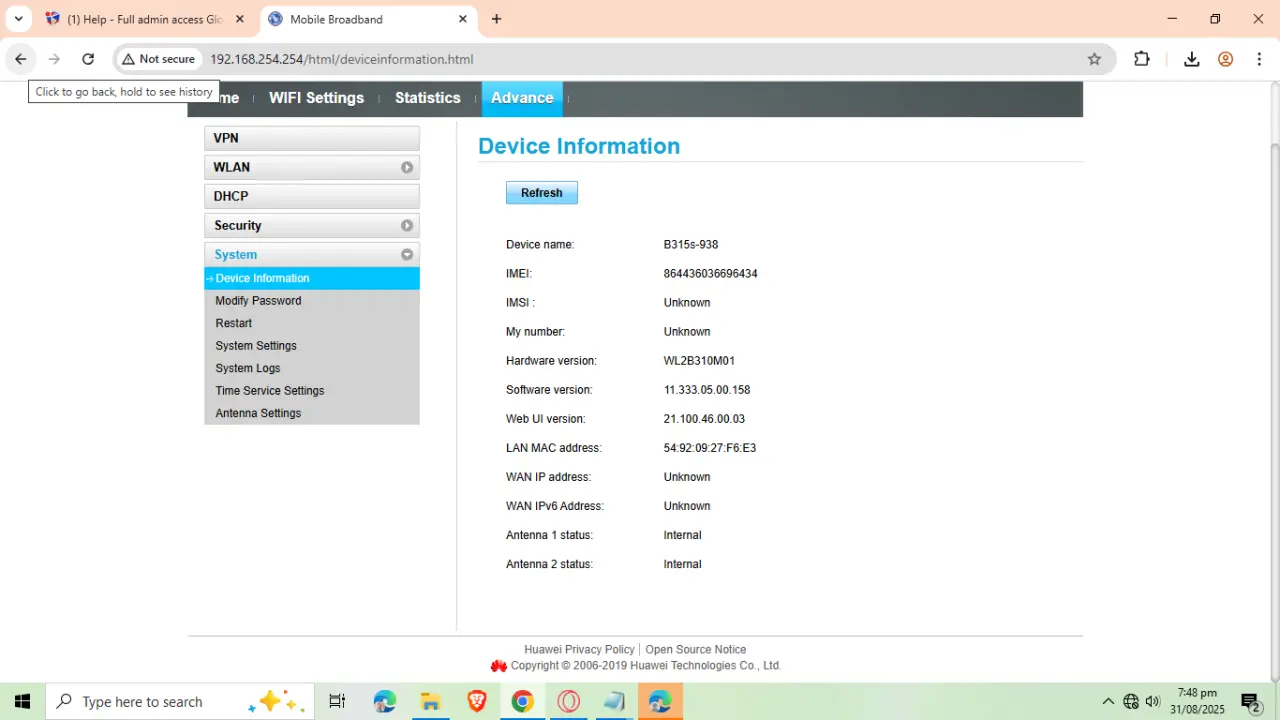Open System Settings in sidebar
Image resolution: width=1280 pixels, height=720 pixels.
pos(256,346)
